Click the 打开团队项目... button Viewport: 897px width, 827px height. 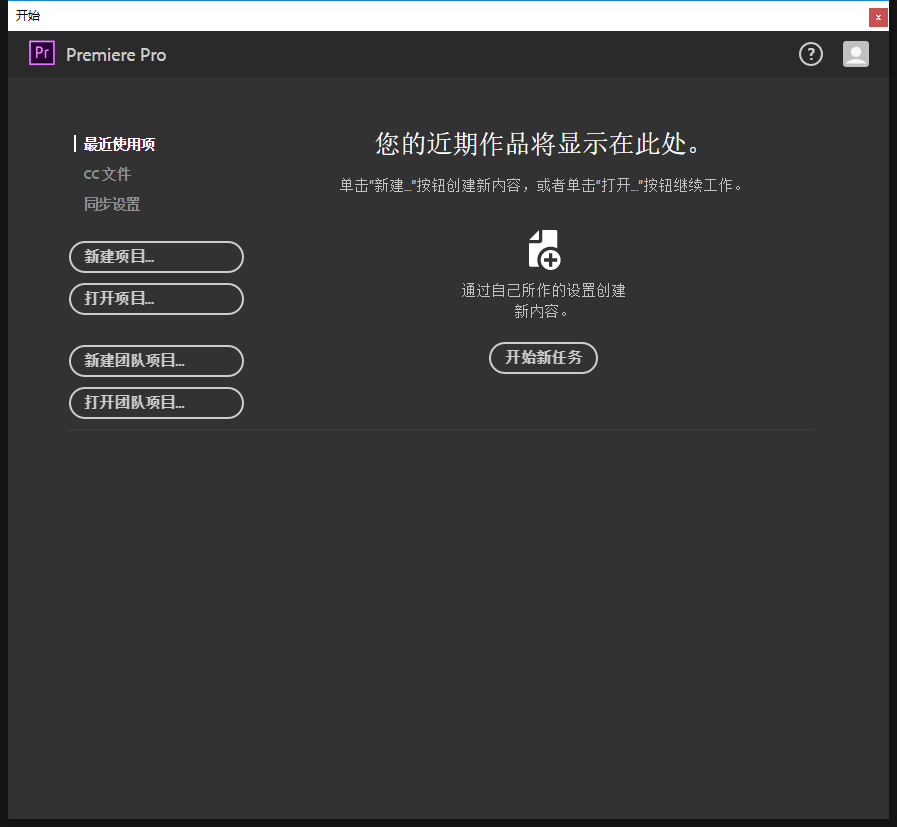coord(156,403)
